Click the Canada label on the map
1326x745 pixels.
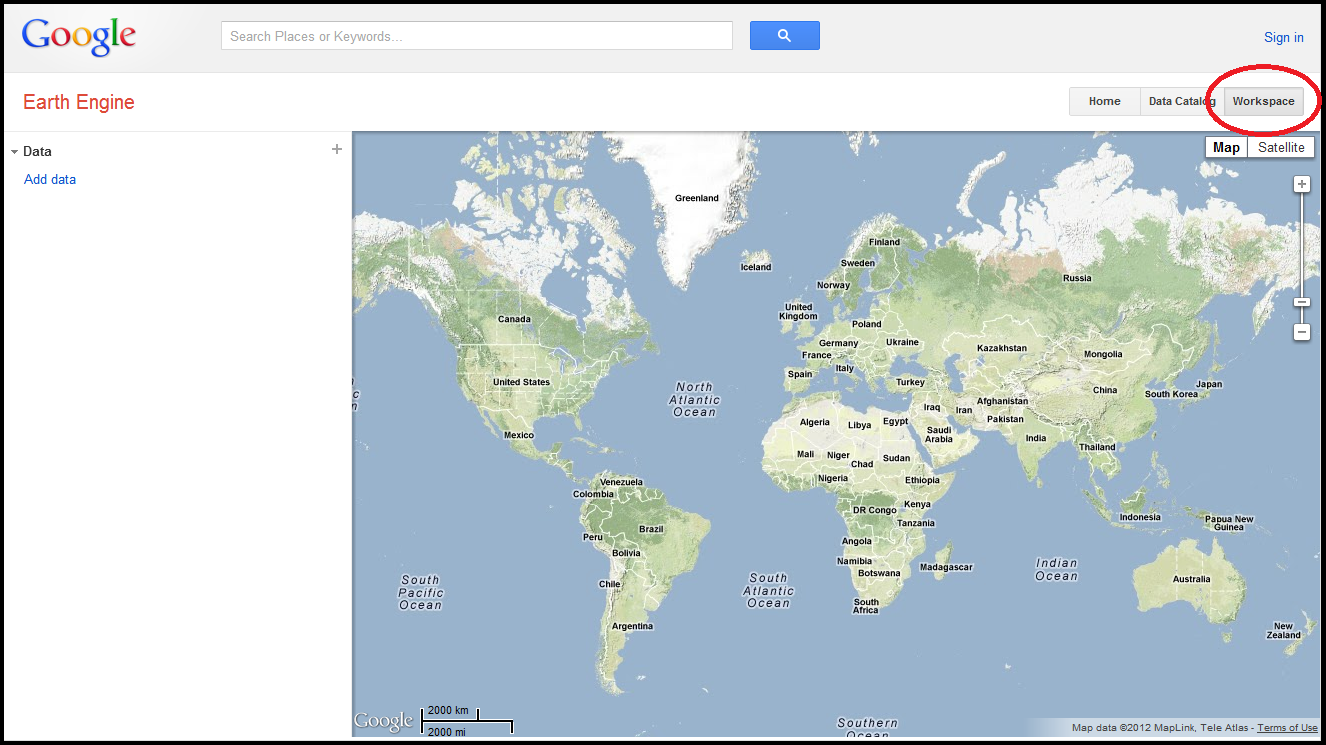[514, 319]
